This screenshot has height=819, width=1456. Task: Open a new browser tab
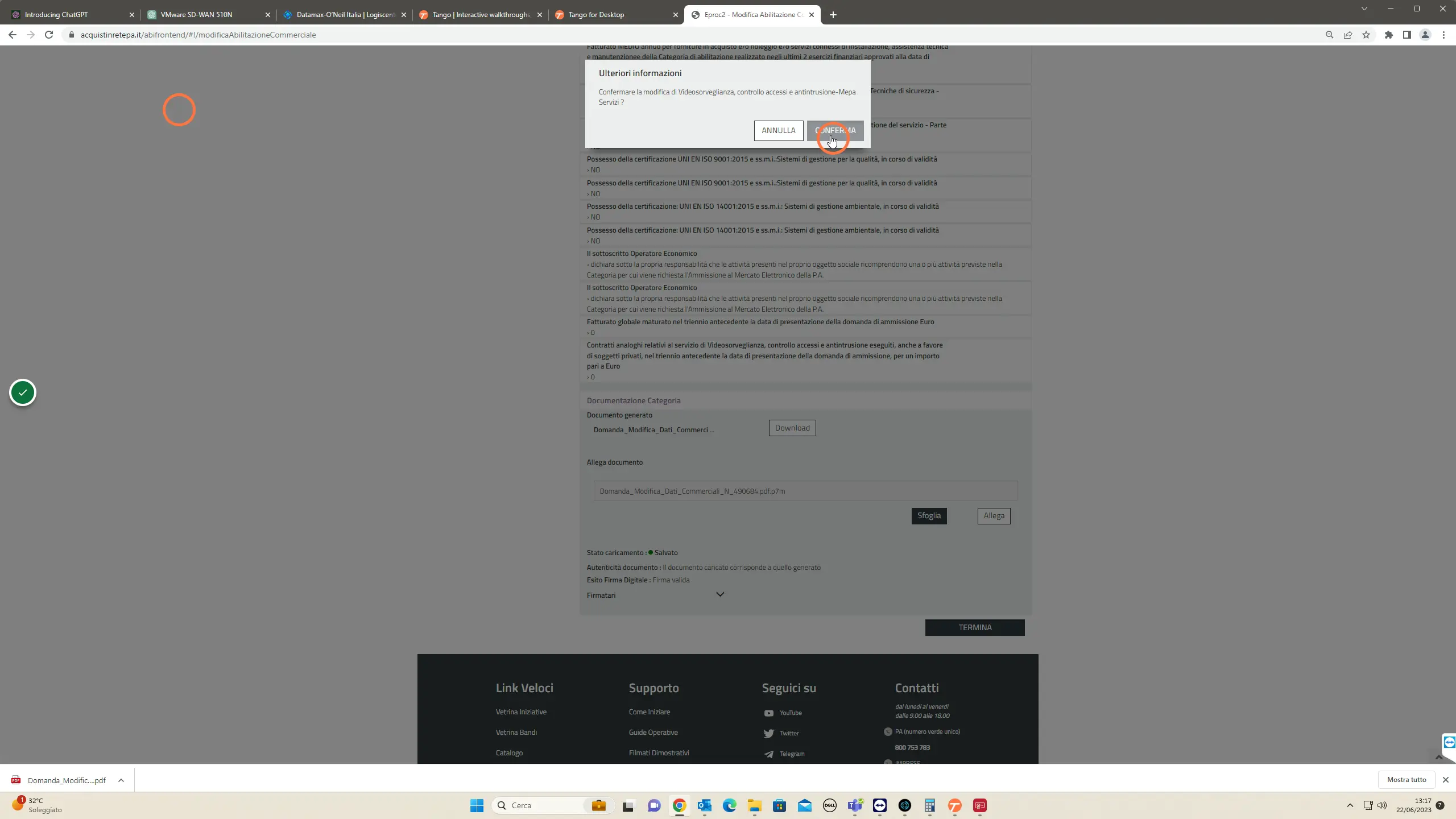click(x=833, y=15)
